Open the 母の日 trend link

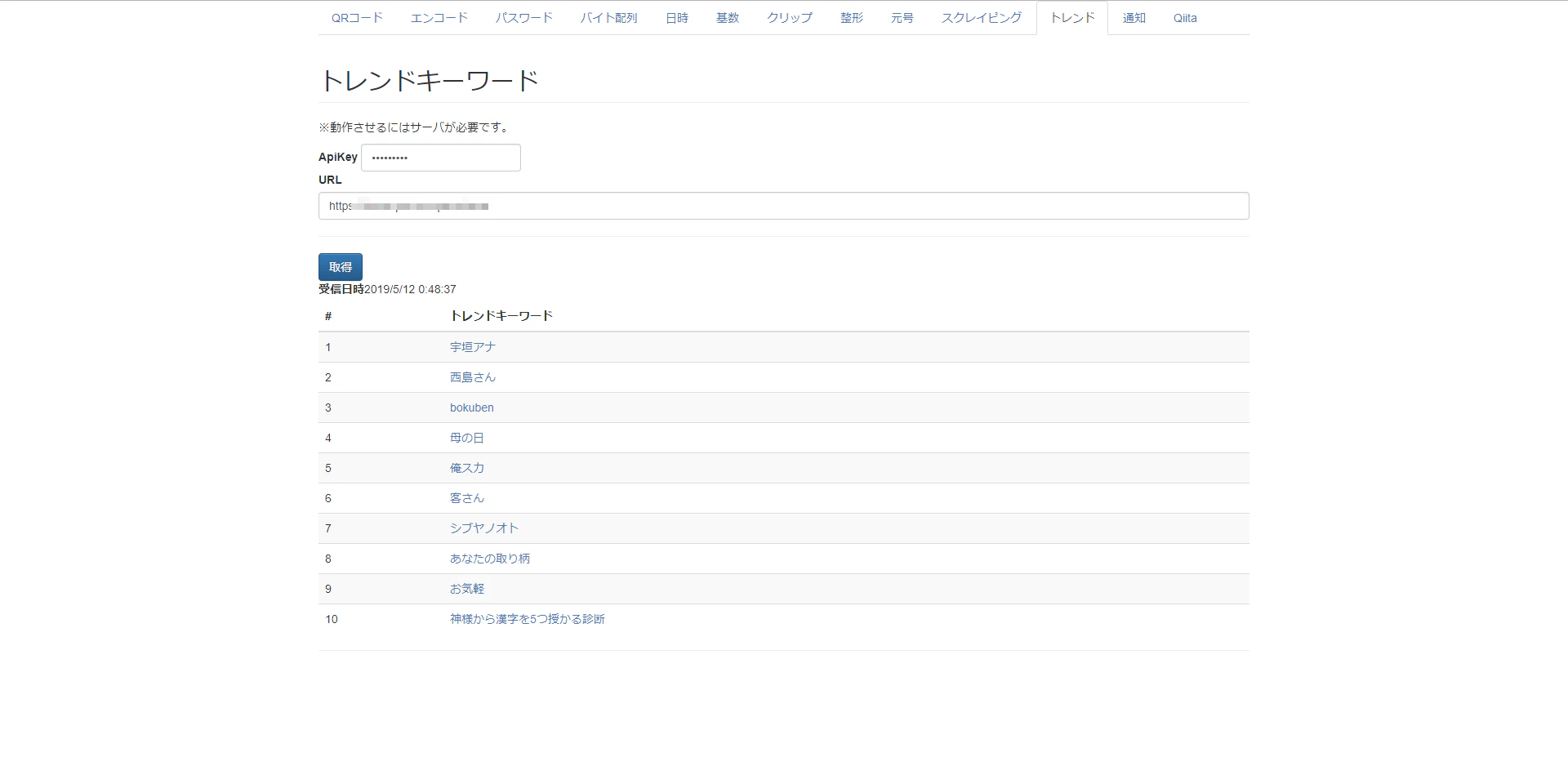pyautogui.click(x=467, y=438)
